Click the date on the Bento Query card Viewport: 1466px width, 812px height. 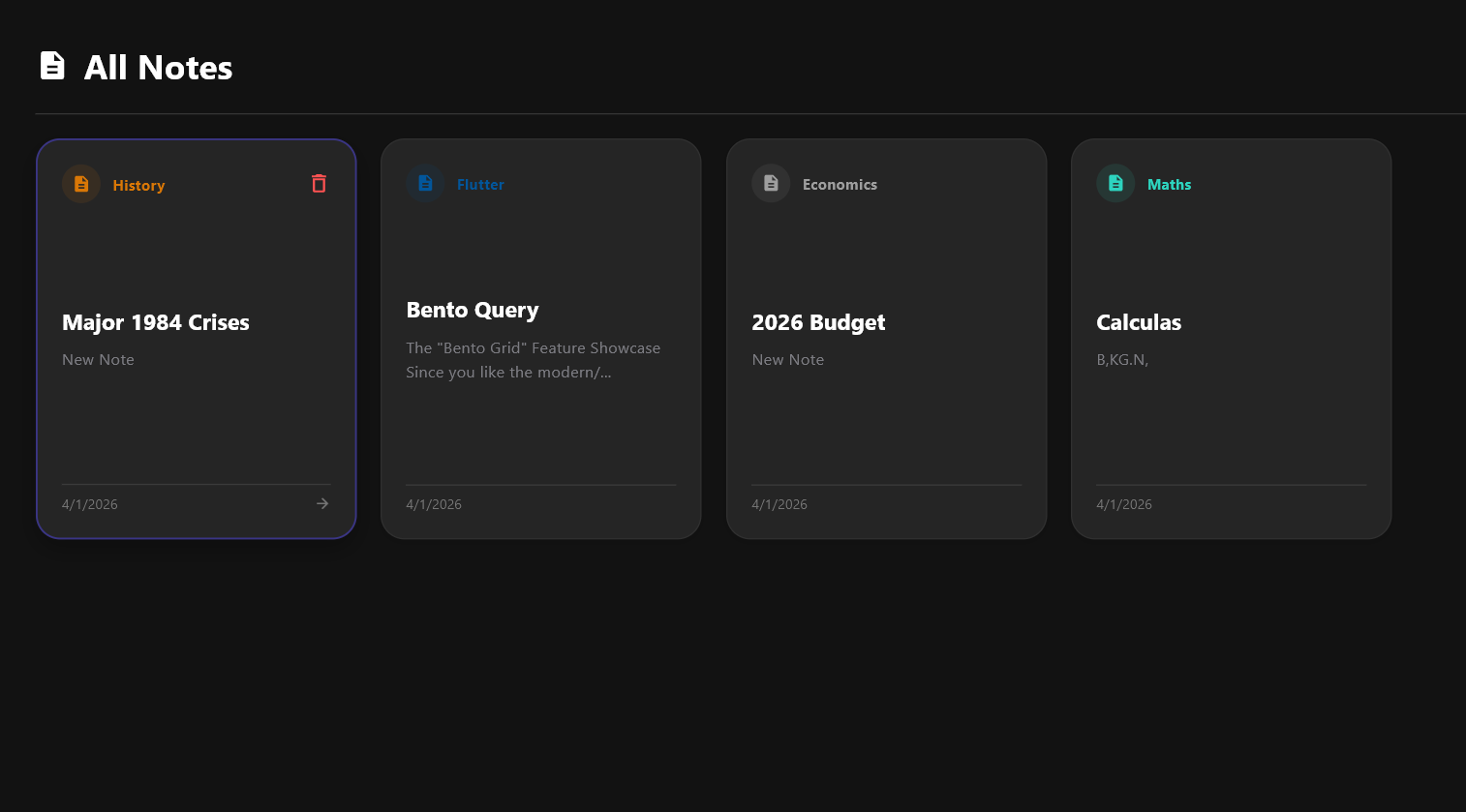coord(434,503)
